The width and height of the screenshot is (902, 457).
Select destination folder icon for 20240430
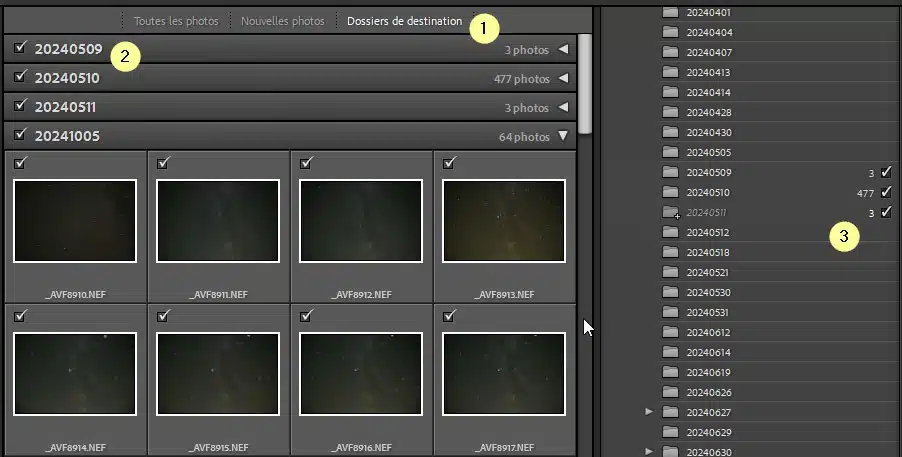(x=670, y=132)
